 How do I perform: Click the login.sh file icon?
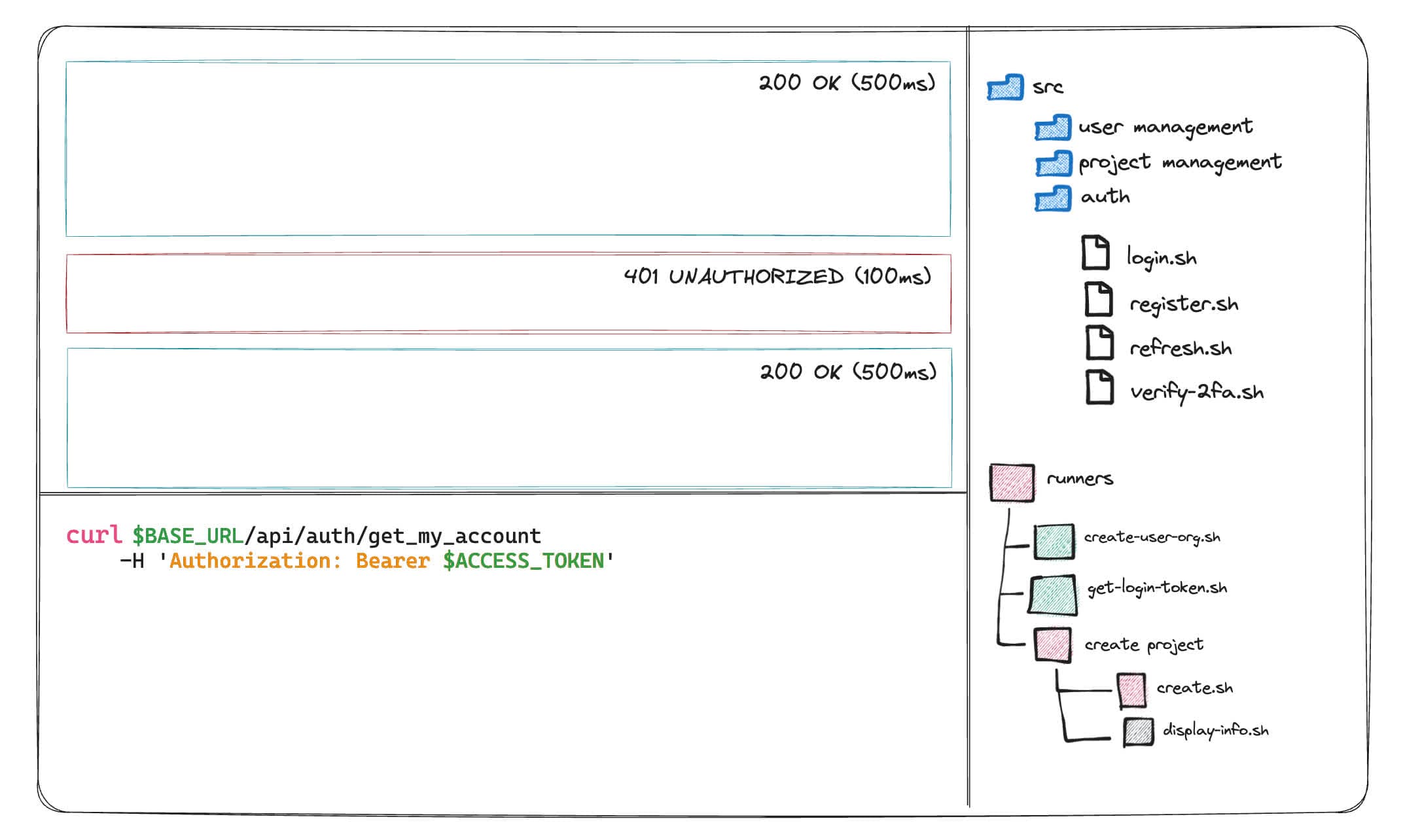point(1095,253)
